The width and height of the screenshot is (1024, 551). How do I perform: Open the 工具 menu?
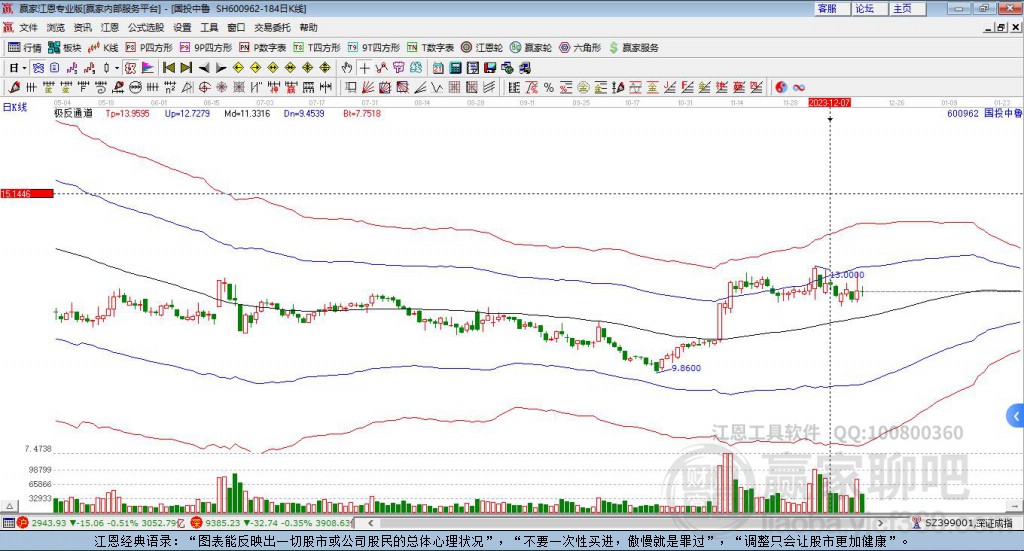(x=209, y=27)
